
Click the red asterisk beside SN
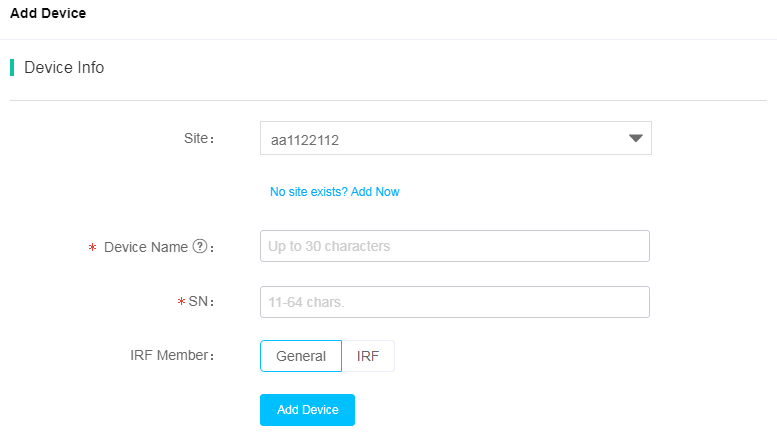pyautogui.click(x=181, y=301)
